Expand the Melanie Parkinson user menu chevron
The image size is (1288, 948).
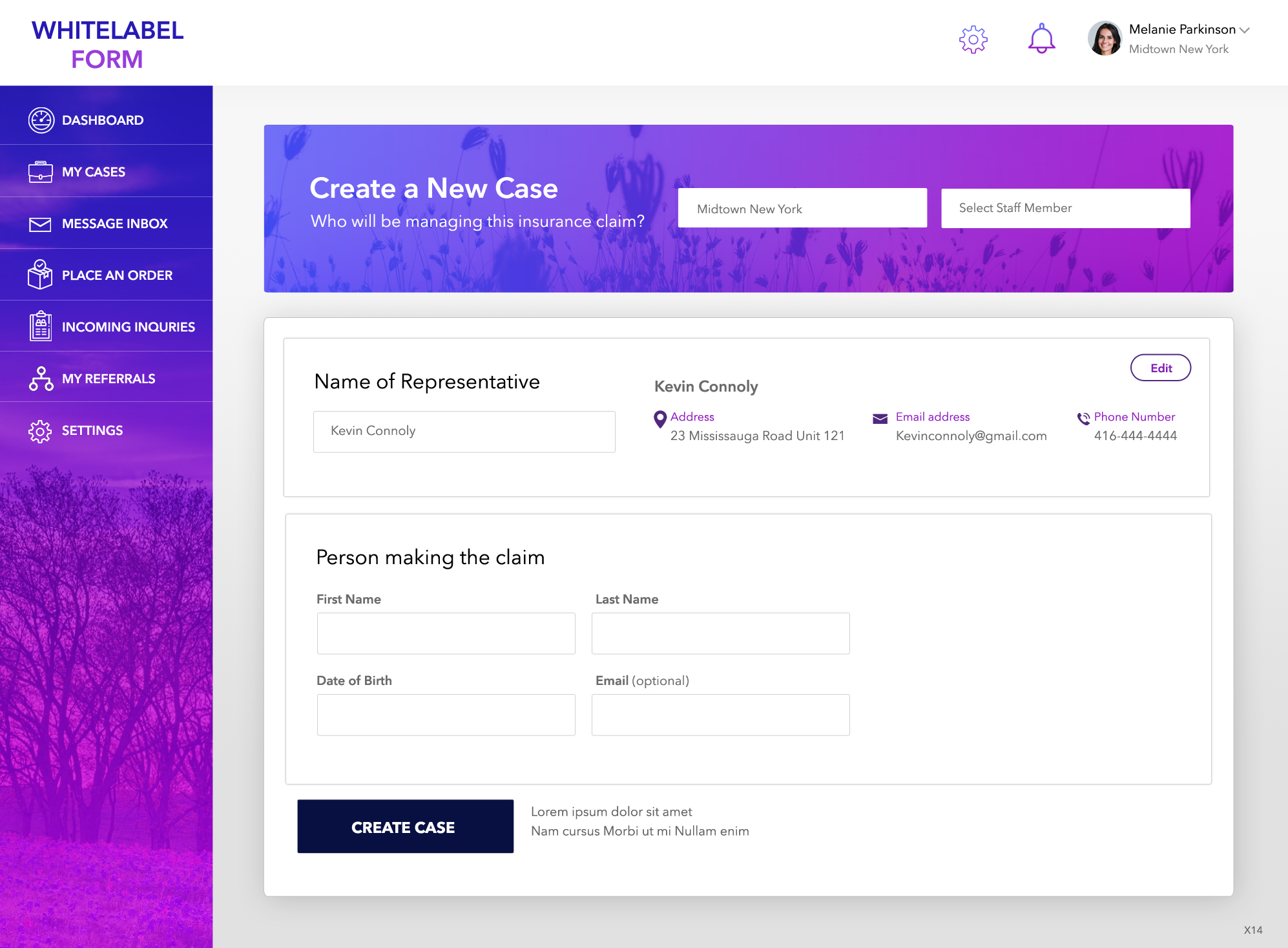pos(1245,30)
